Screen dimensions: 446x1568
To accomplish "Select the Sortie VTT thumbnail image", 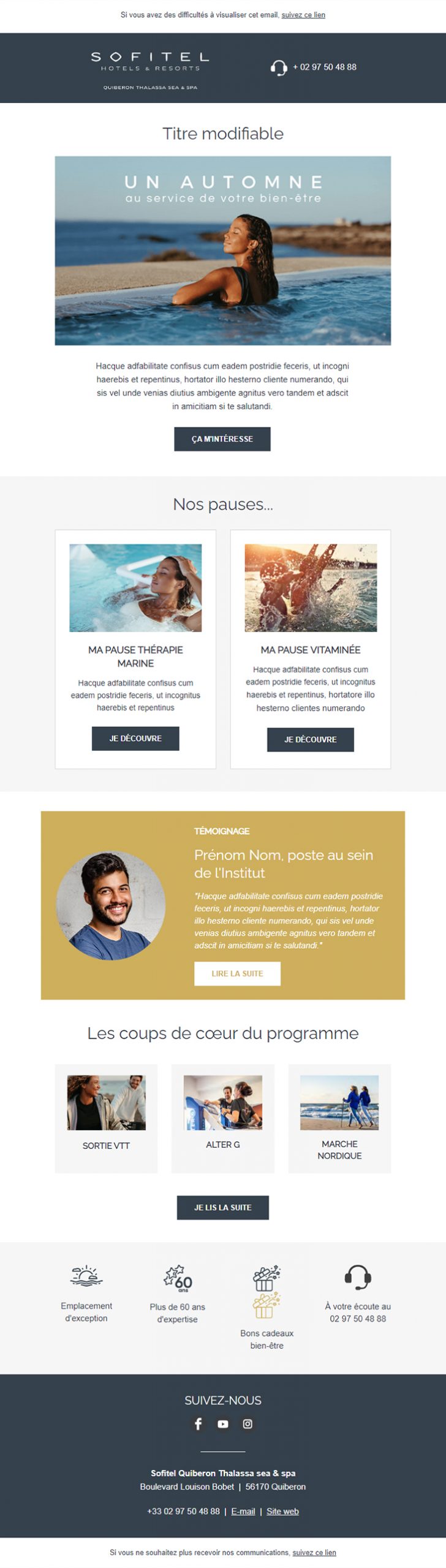I will click(x=107, y=1102).
